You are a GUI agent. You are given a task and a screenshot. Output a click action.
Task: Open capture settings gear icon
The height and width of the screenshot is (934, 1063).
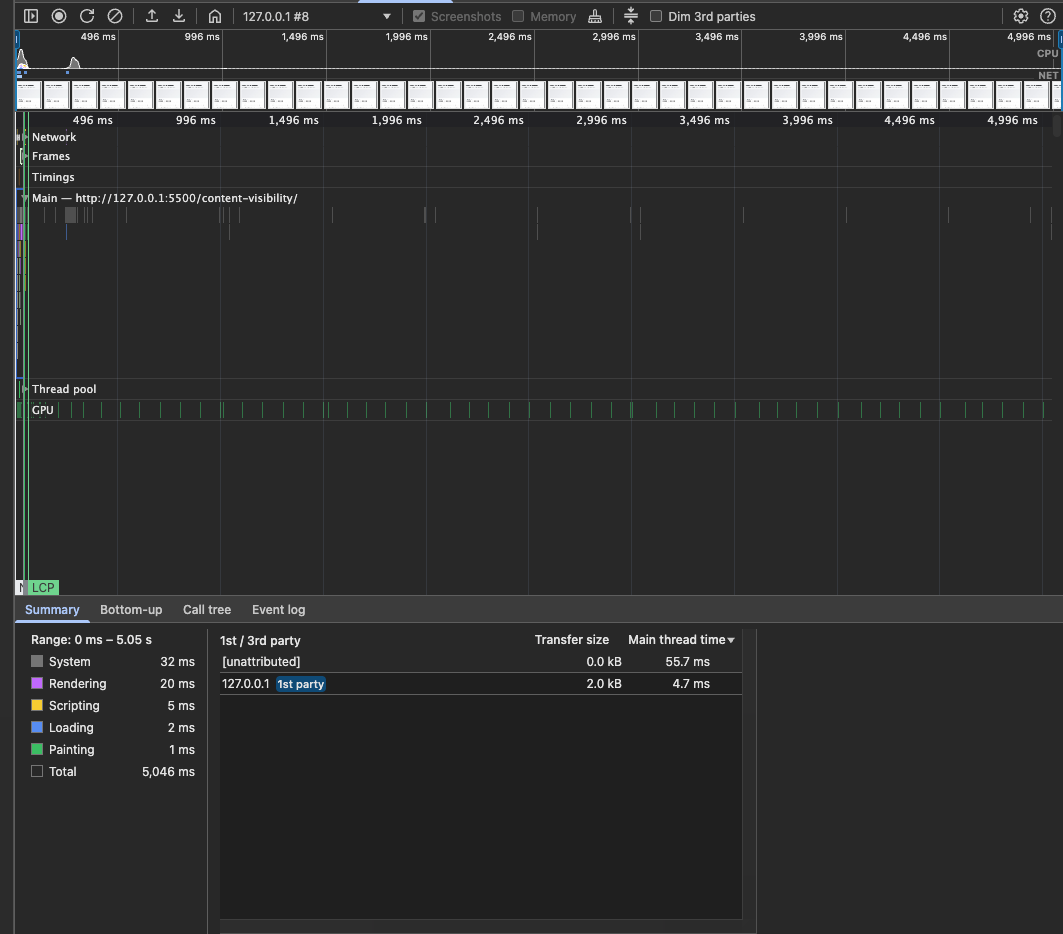[x=1020, y=16]
